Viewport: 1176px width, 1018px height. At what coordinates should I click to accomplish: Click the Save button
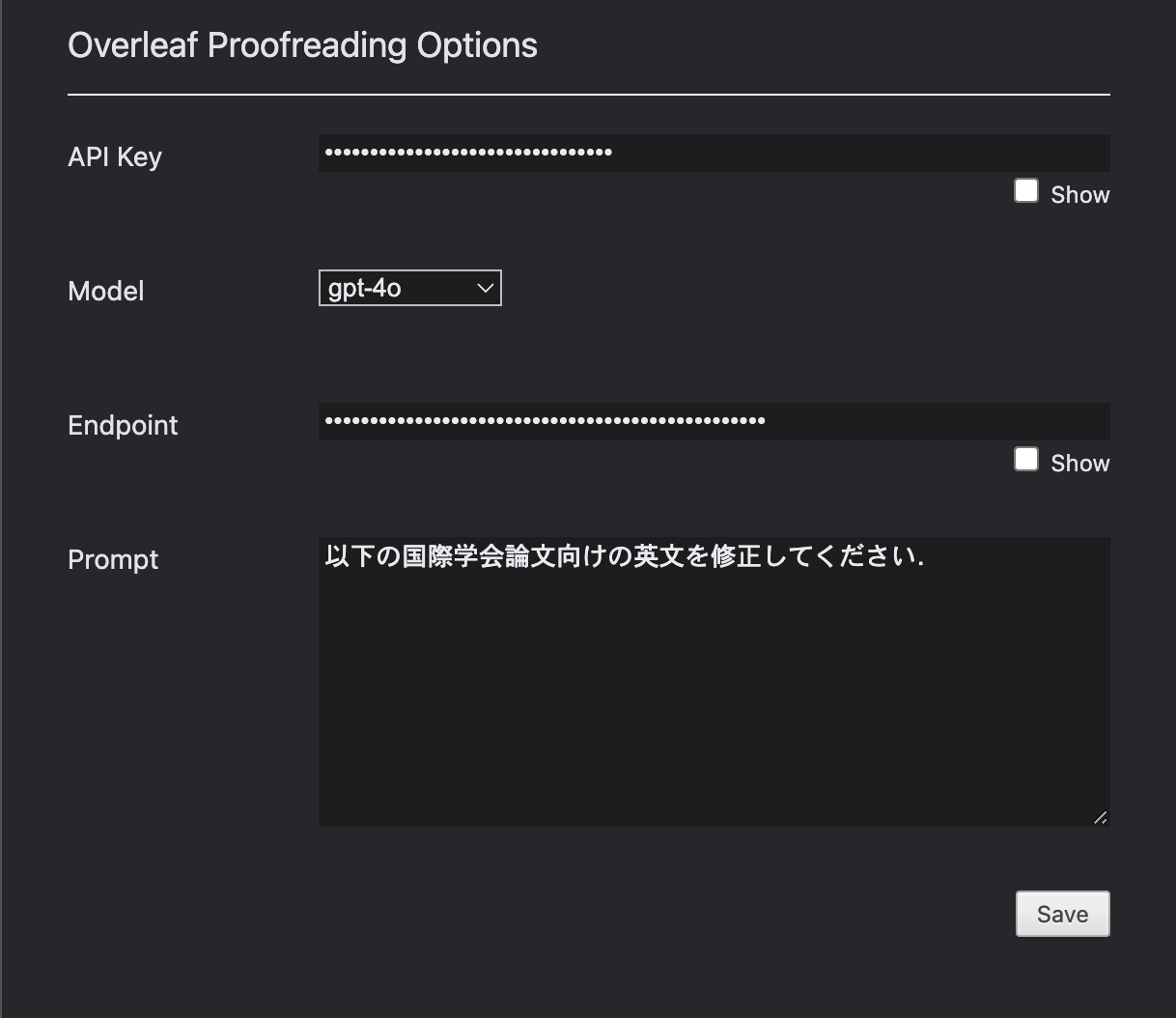click(x=1062, y=914)
